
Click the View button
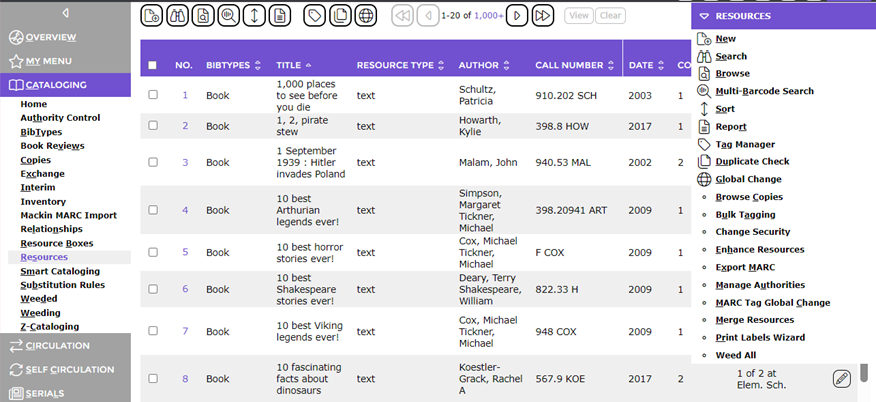tap(579, 16)
